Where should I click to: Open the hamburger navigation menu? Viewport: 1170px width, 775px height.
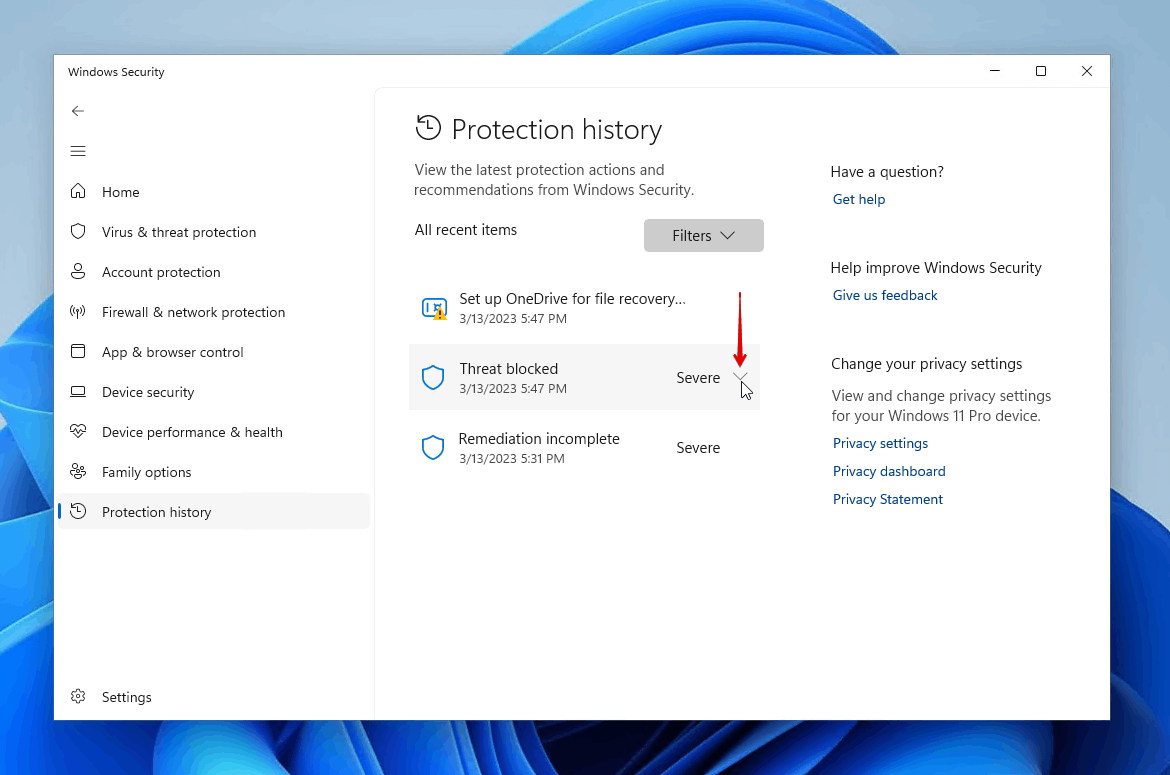tap(78, 151)
